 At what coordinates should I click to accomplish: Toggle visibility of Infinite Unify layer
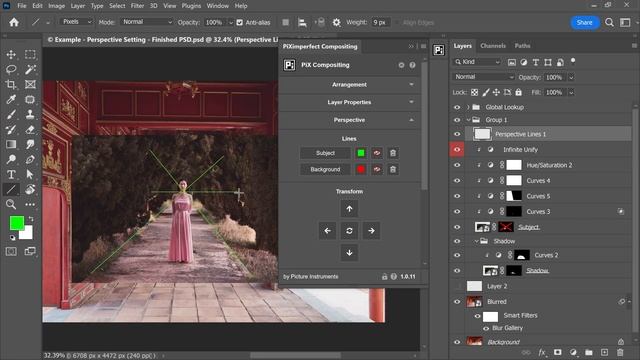457,149
